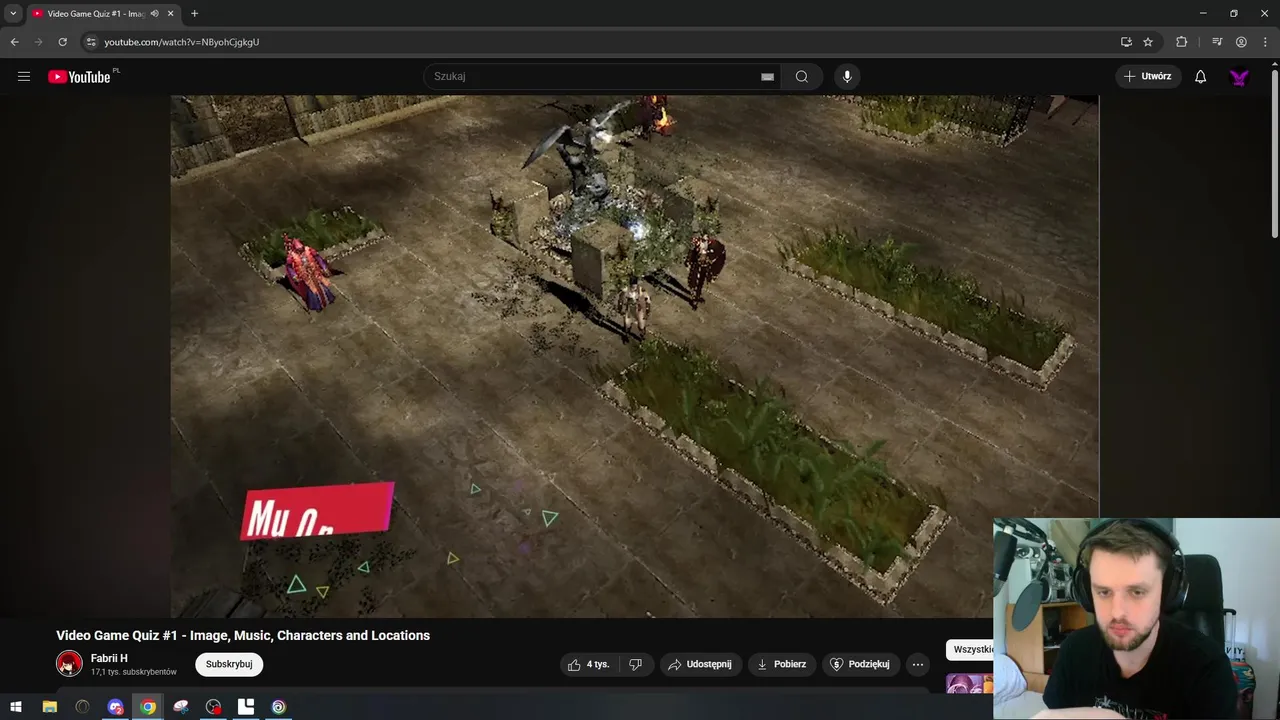This screenshot has height=720, width=1280.
Task: Install the app via address bar icon
Action: [x=1126, y=42]
